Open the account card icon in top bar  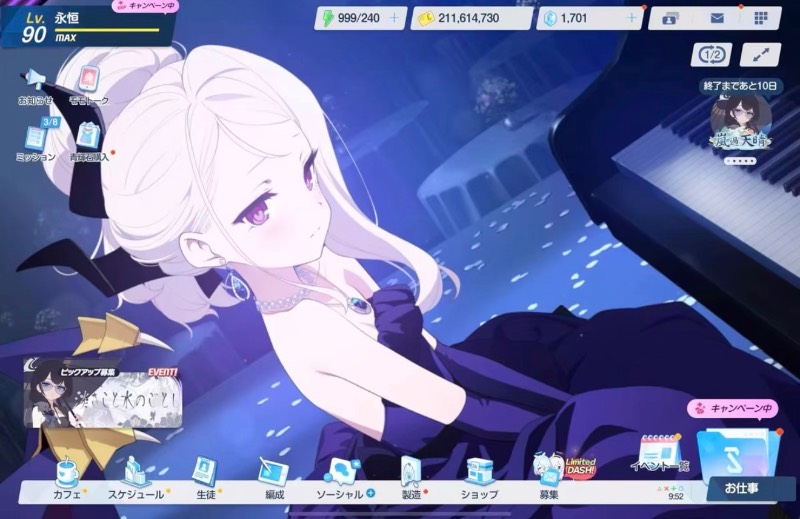click(669, 19)
